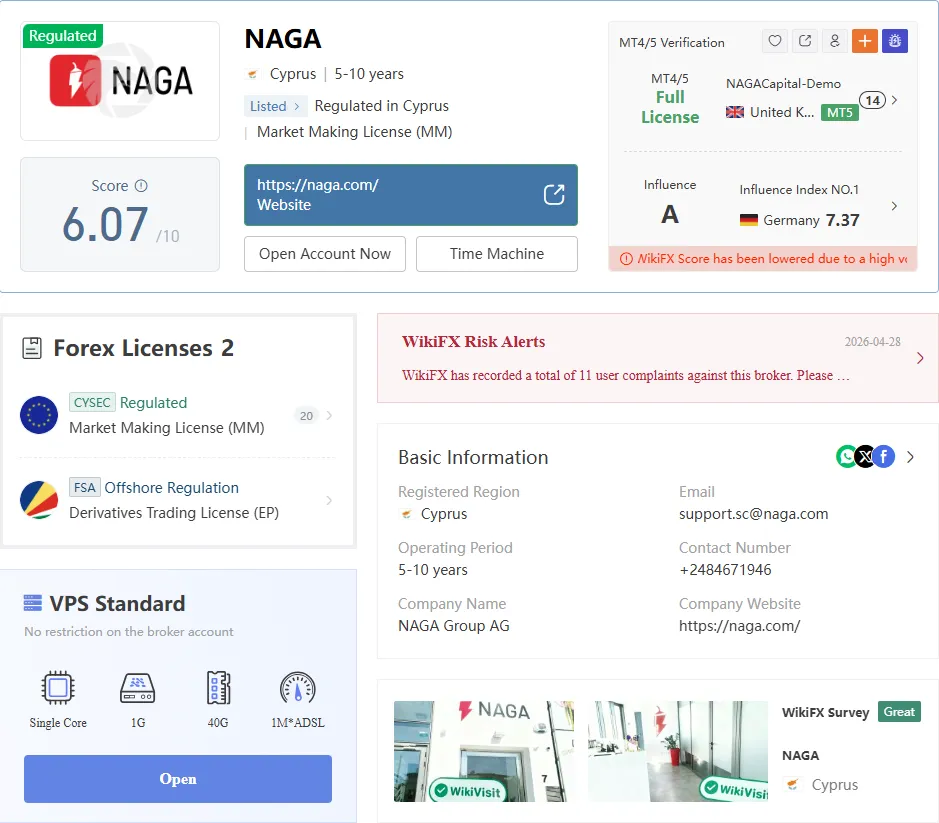Click the share icon beside the heart

[805, 41]
